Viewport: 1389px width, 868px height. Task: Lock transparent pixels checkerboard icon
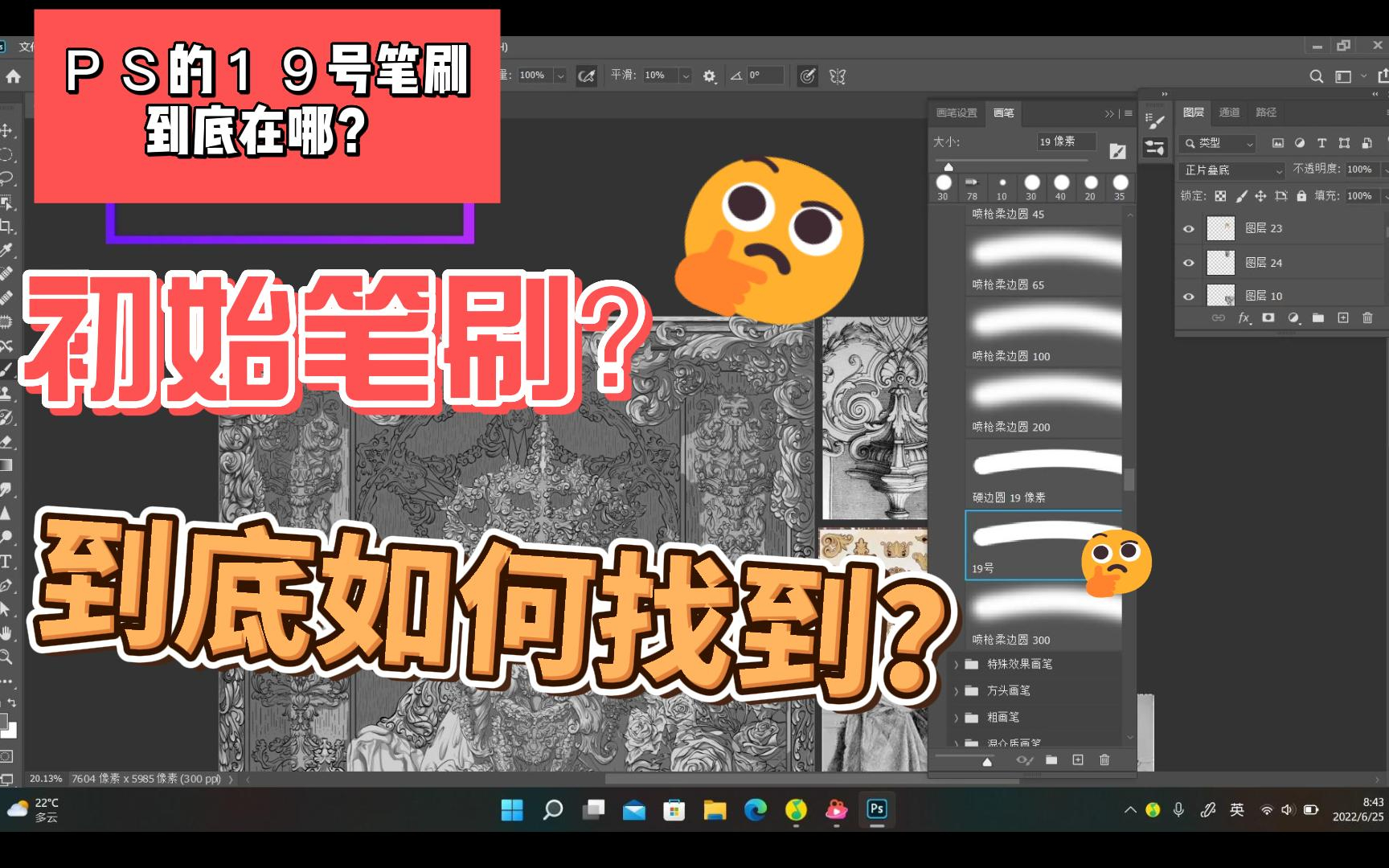coord(1220,196)
